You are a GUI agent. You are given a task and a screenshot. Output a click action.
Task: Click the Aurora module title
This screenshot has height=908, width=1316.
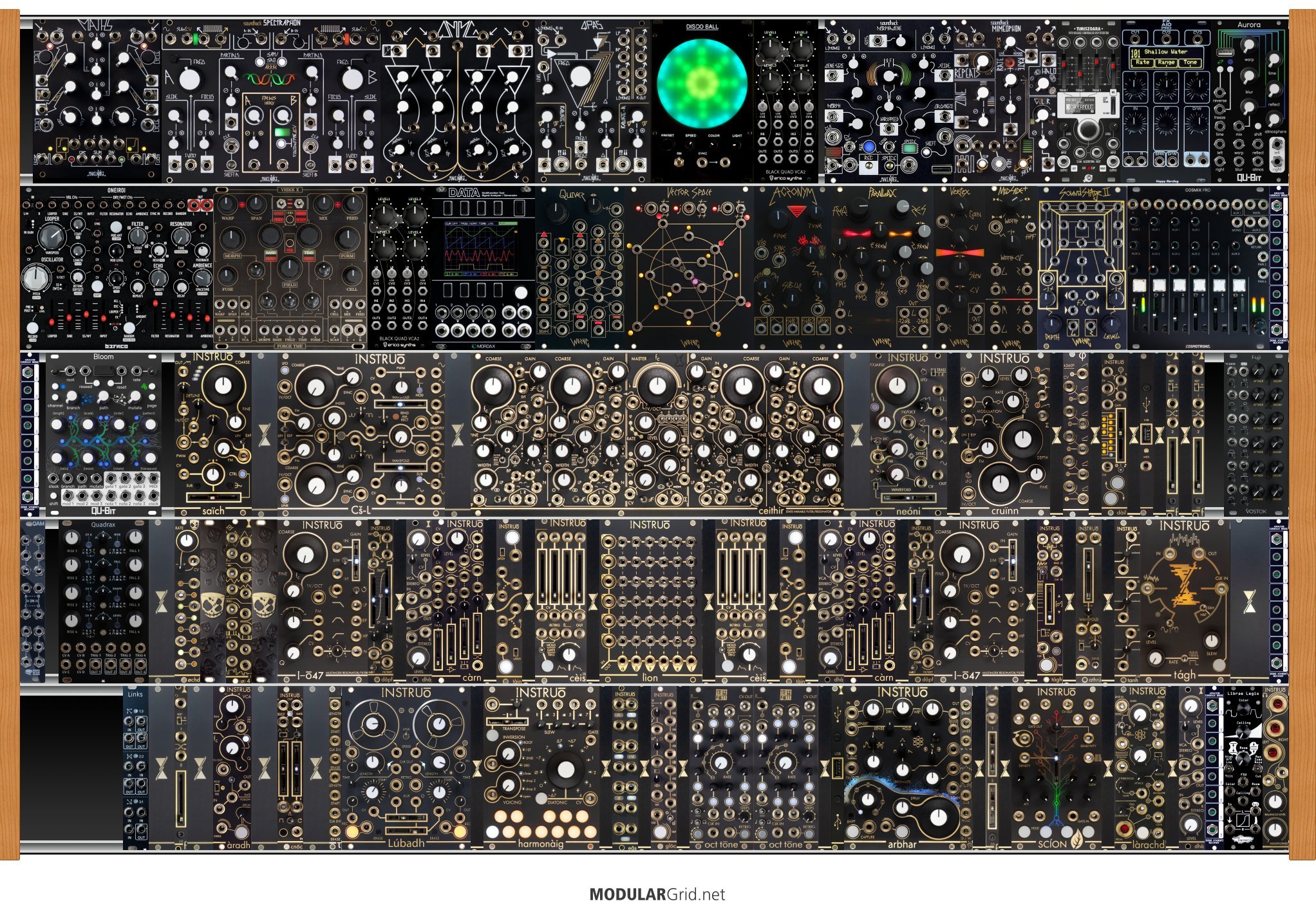(1249, 25)
